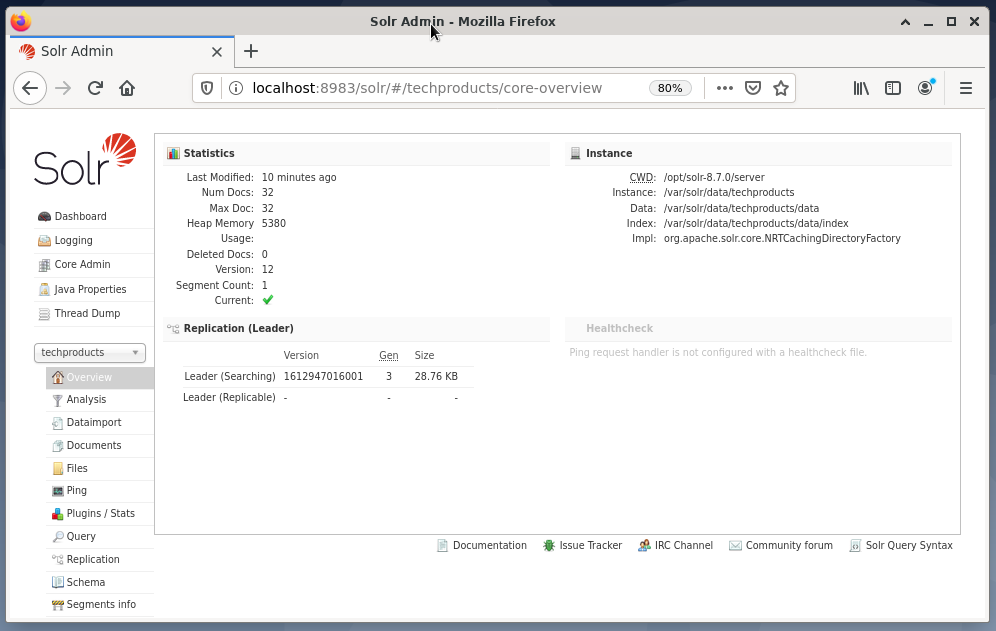Click the Solr logo
Viewport: 996px width, 631px height.
[85, 160]
